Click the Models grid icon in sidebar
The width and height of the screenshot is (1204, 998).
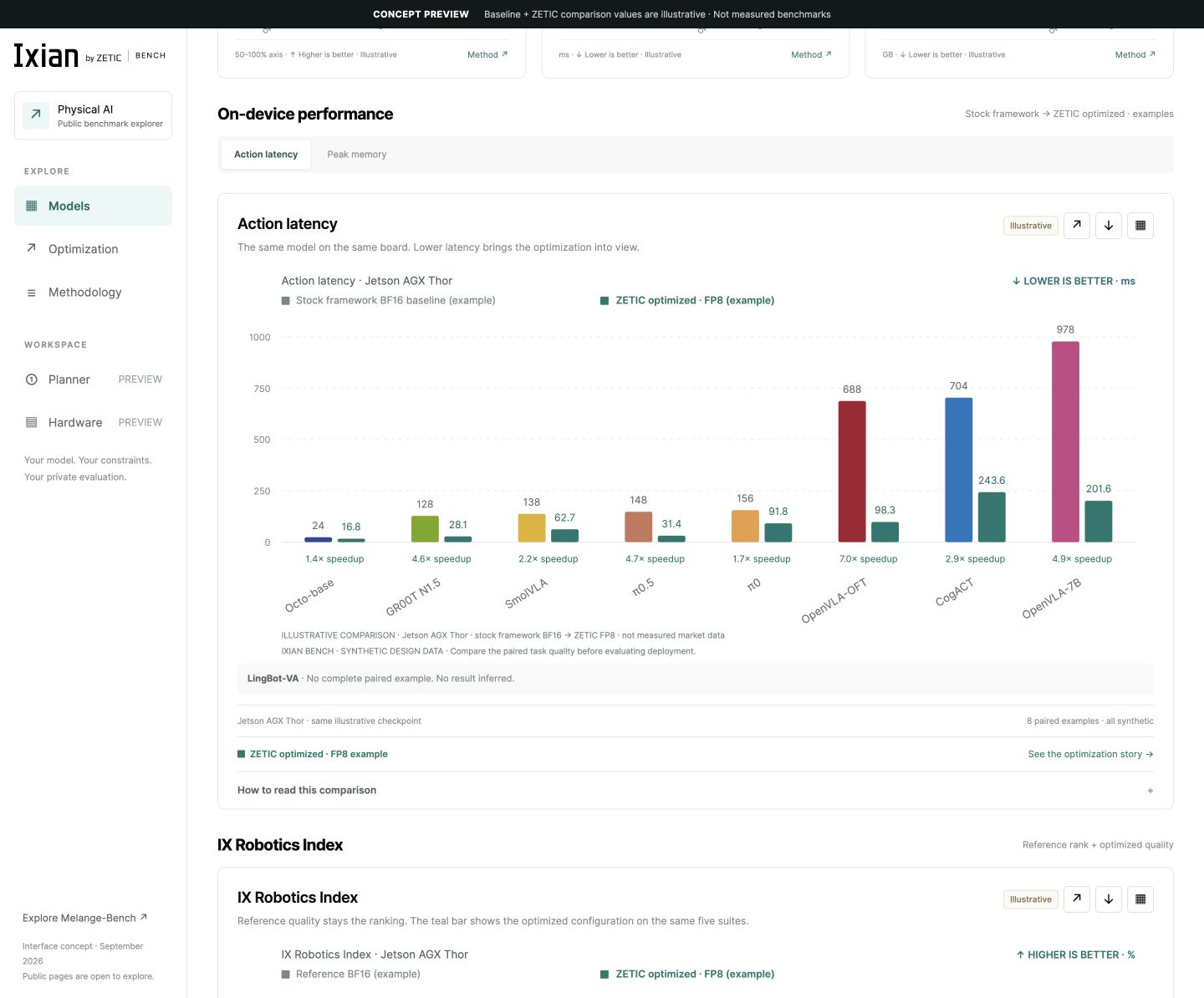32,206
